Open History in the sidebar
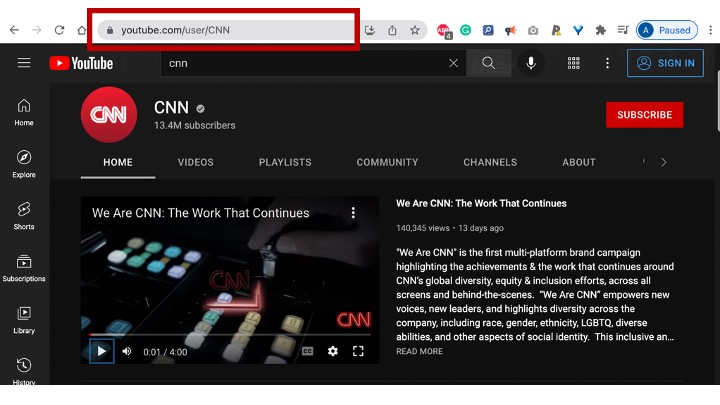This screenshot has height=405, width=720. coord(24,371)
